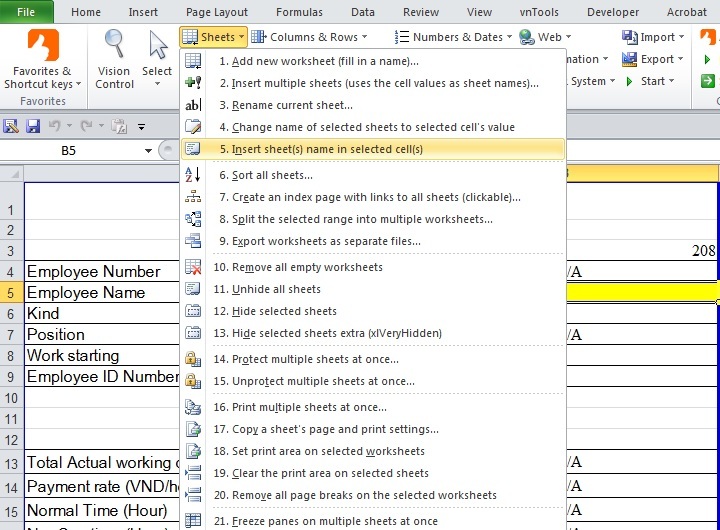Select cell Employee Number in row 4

coord(101,271)
